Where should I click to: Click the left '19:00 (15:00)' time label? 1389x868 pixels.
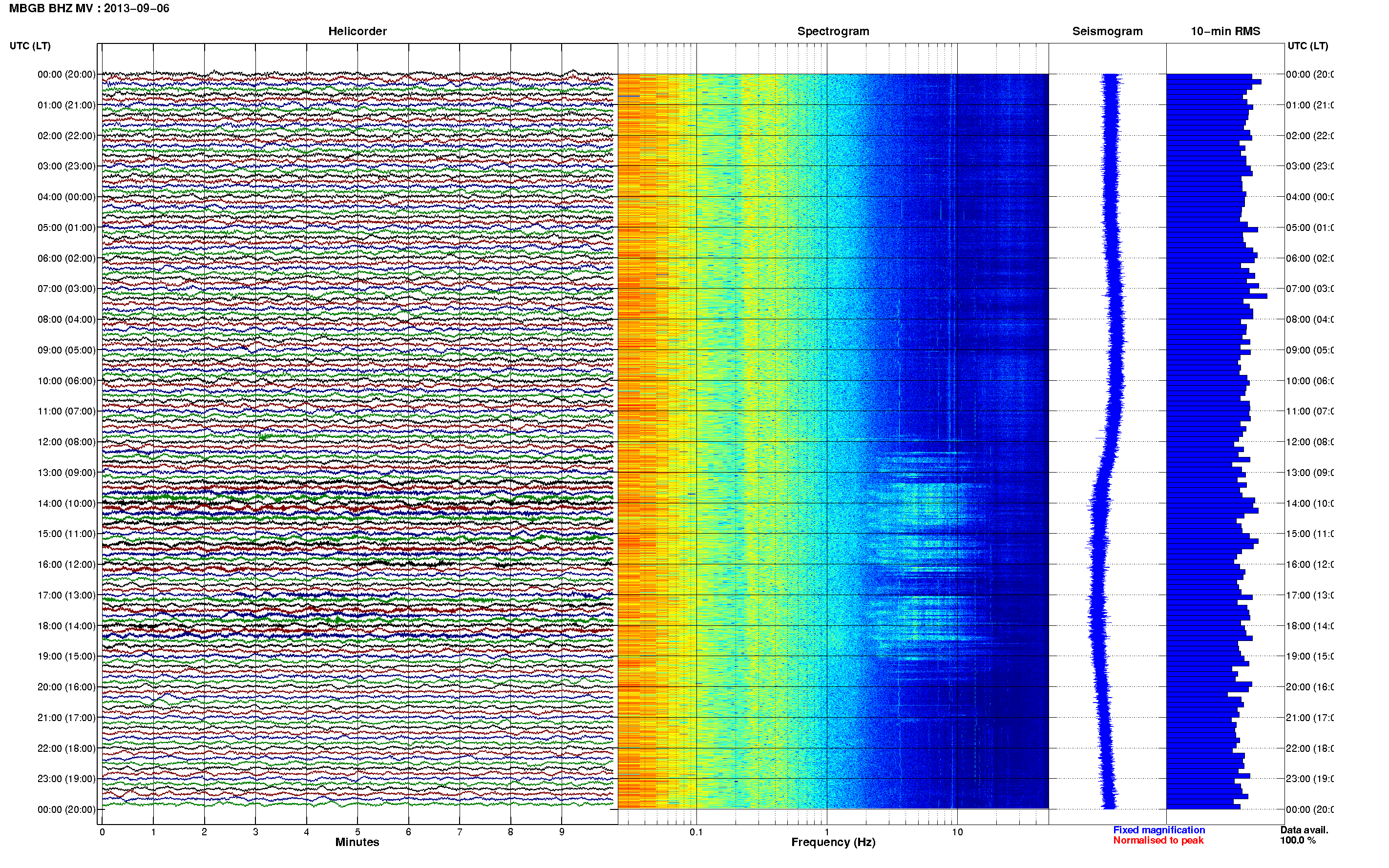[66, 656]
